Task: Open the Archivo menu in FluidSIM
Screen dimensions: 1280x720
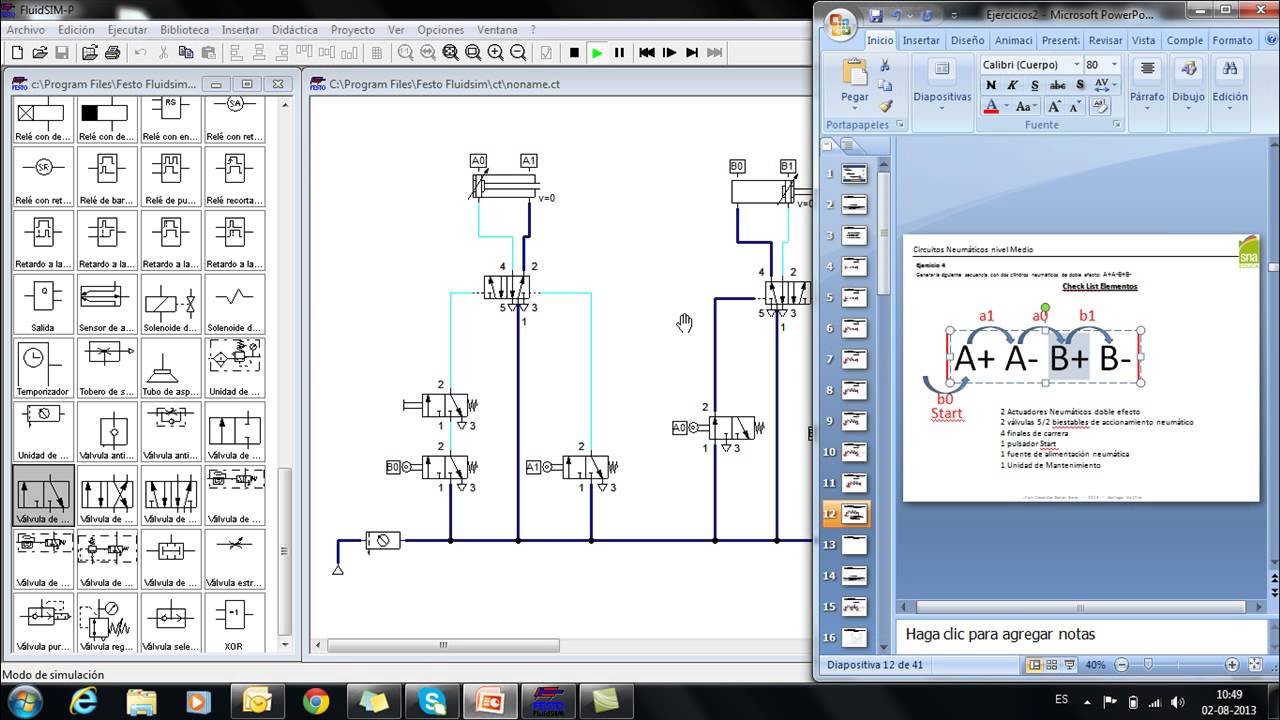Action: pos(26,30)
